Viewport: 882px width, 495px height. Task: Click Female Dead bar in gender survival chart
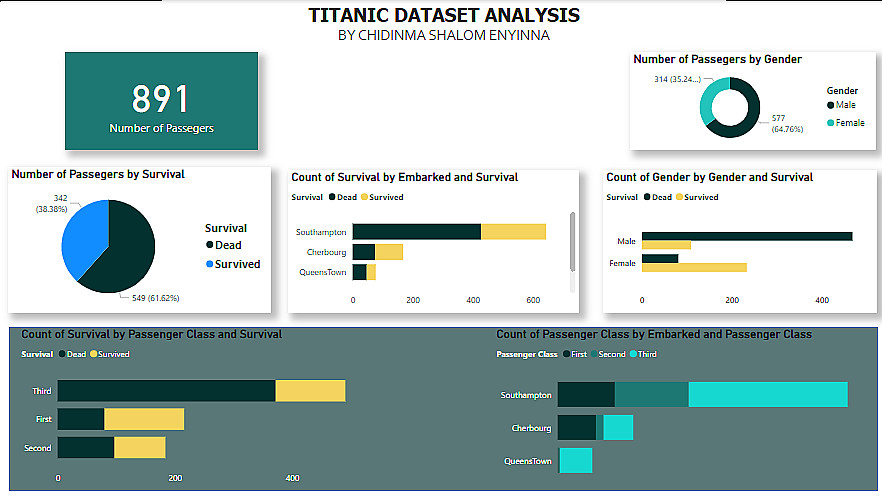coord(660,259)
